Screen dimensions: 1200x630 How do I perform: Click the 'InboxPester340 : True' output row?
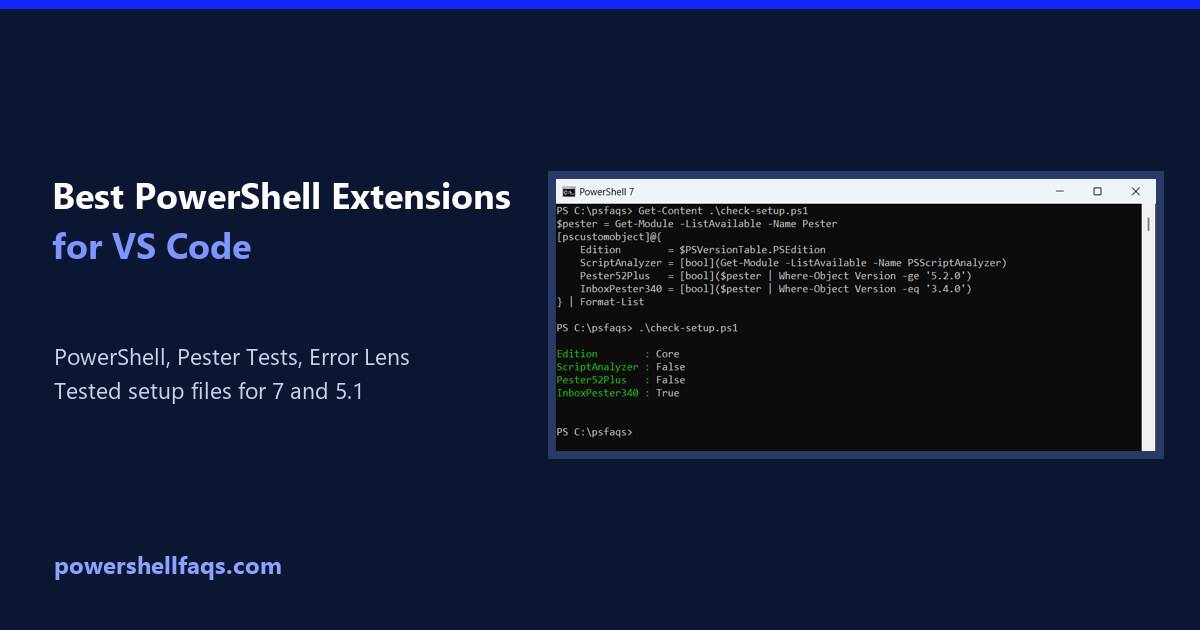[618, 393]
